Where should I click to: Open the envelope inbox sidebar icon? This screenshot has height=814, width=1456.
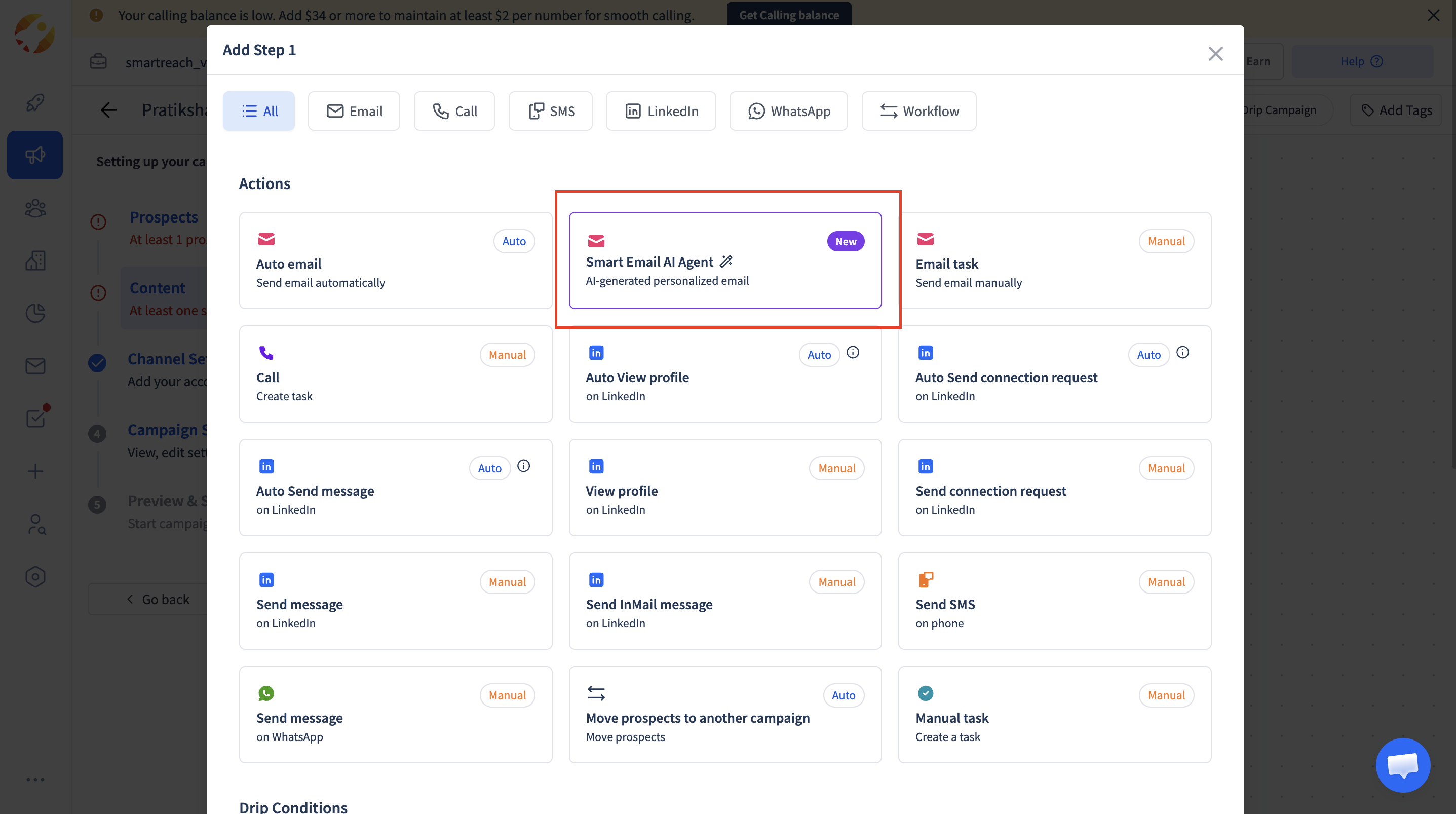[35, 366]
